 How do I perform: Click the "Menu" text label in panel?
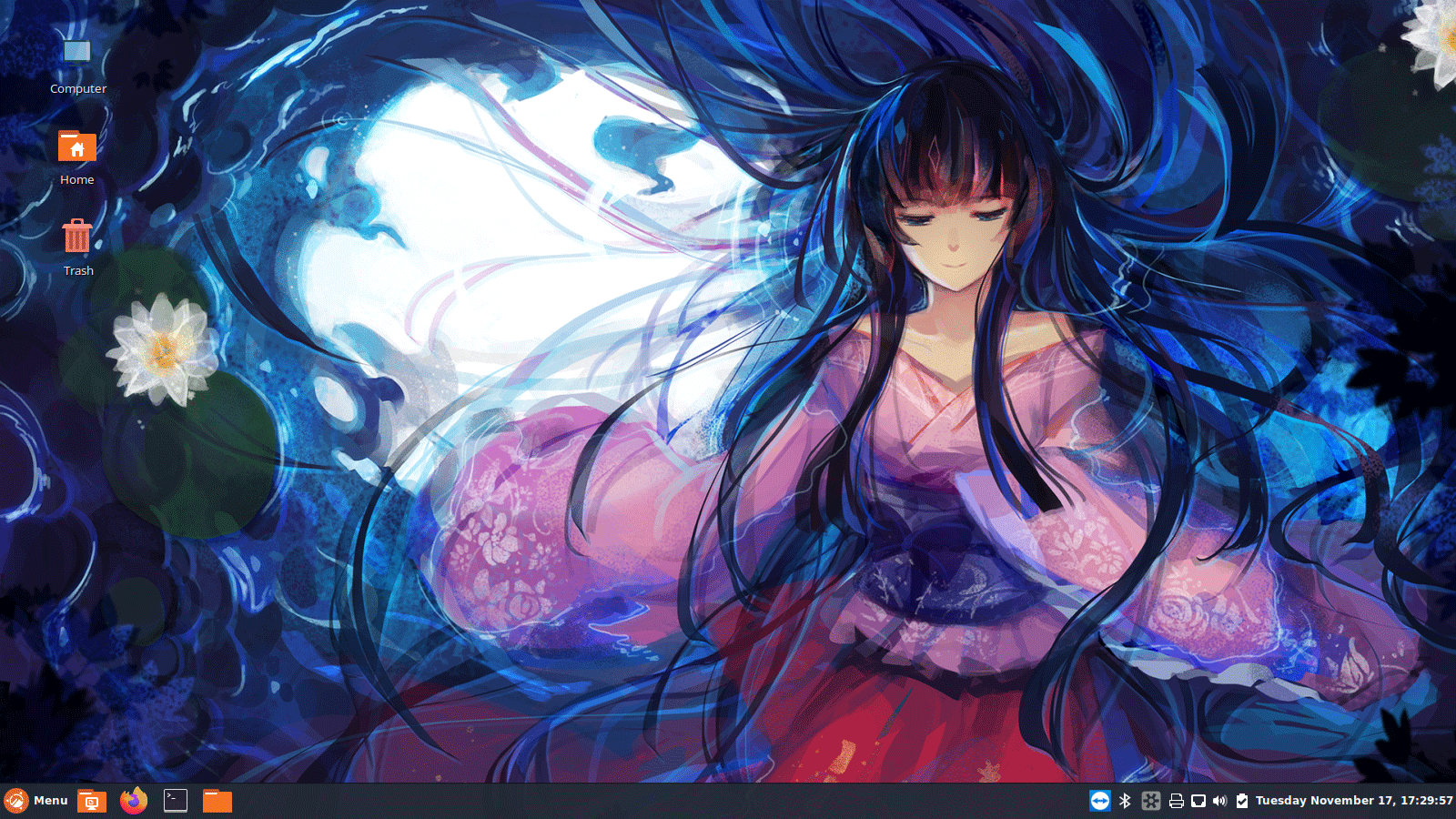point(51,801)
